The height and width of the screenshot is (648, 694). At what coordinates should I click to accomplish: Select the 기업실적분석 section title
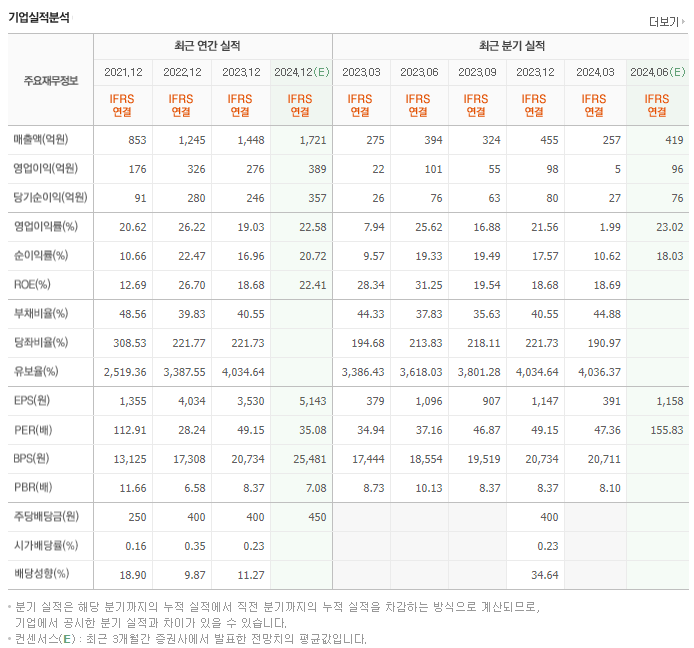pyautogui.click(x=39, y=17)
